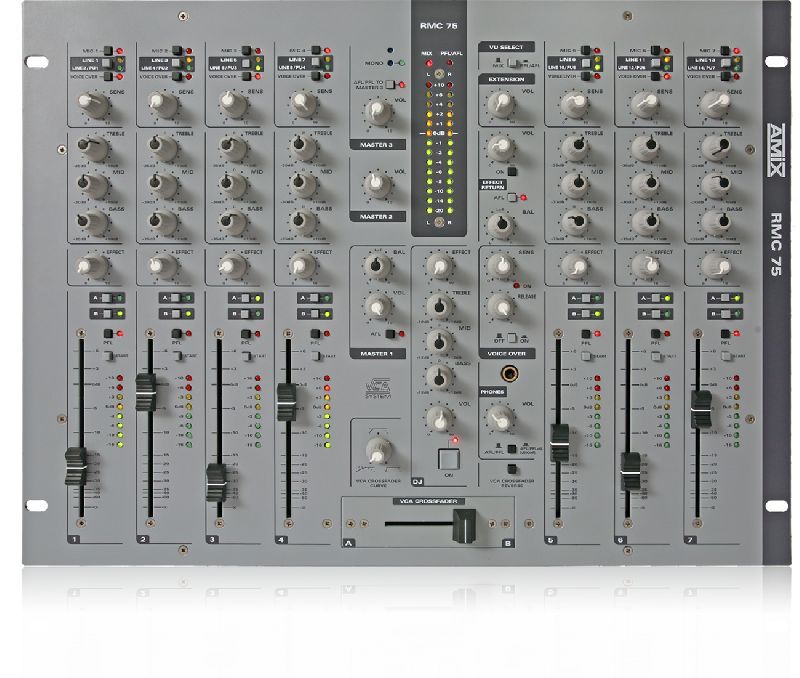Push the Effect Return AFL button

(x=512, y=197)
